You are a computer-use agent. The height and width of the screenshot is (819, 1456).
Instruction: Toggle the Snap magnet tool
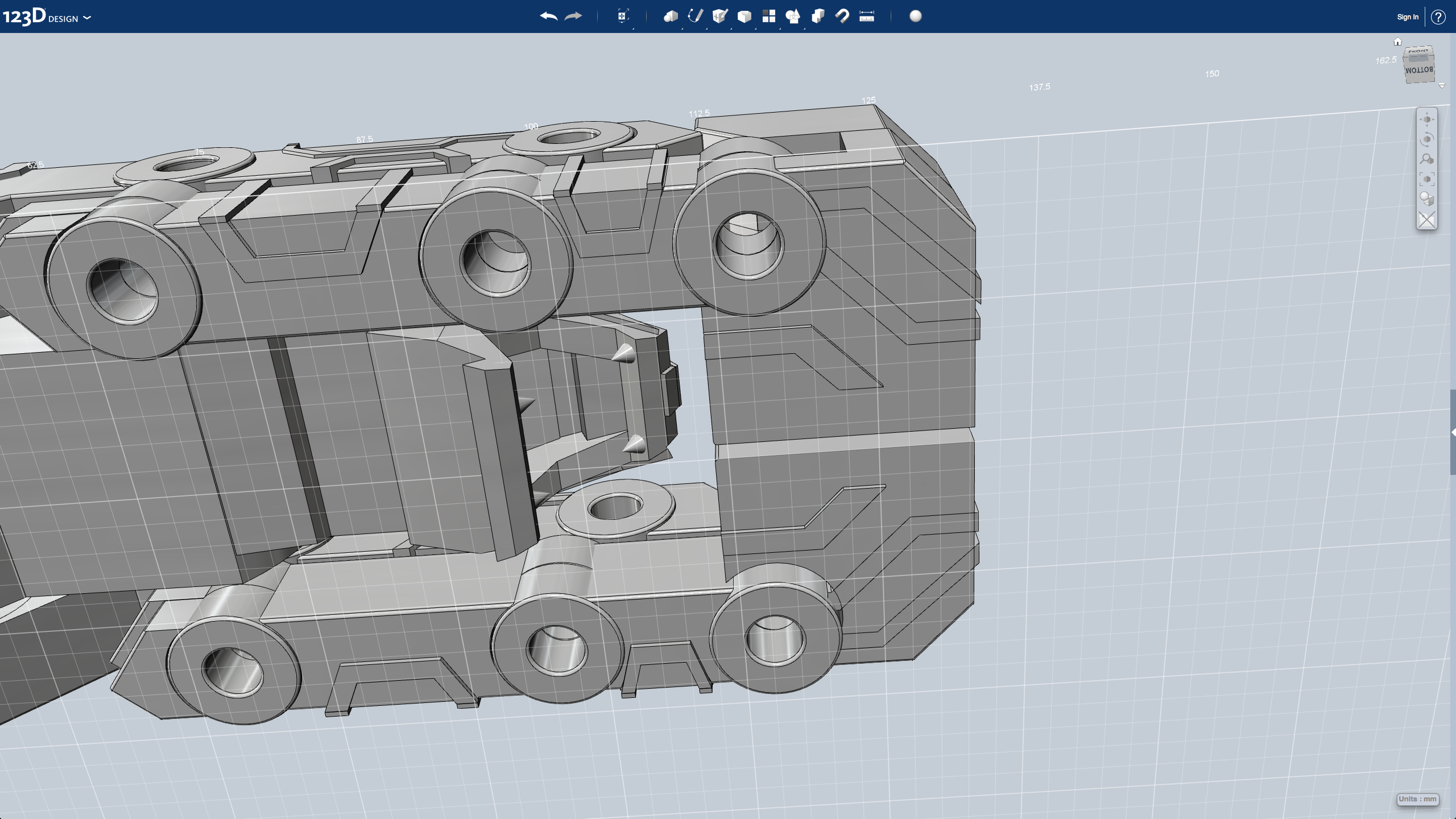(842, 16)
